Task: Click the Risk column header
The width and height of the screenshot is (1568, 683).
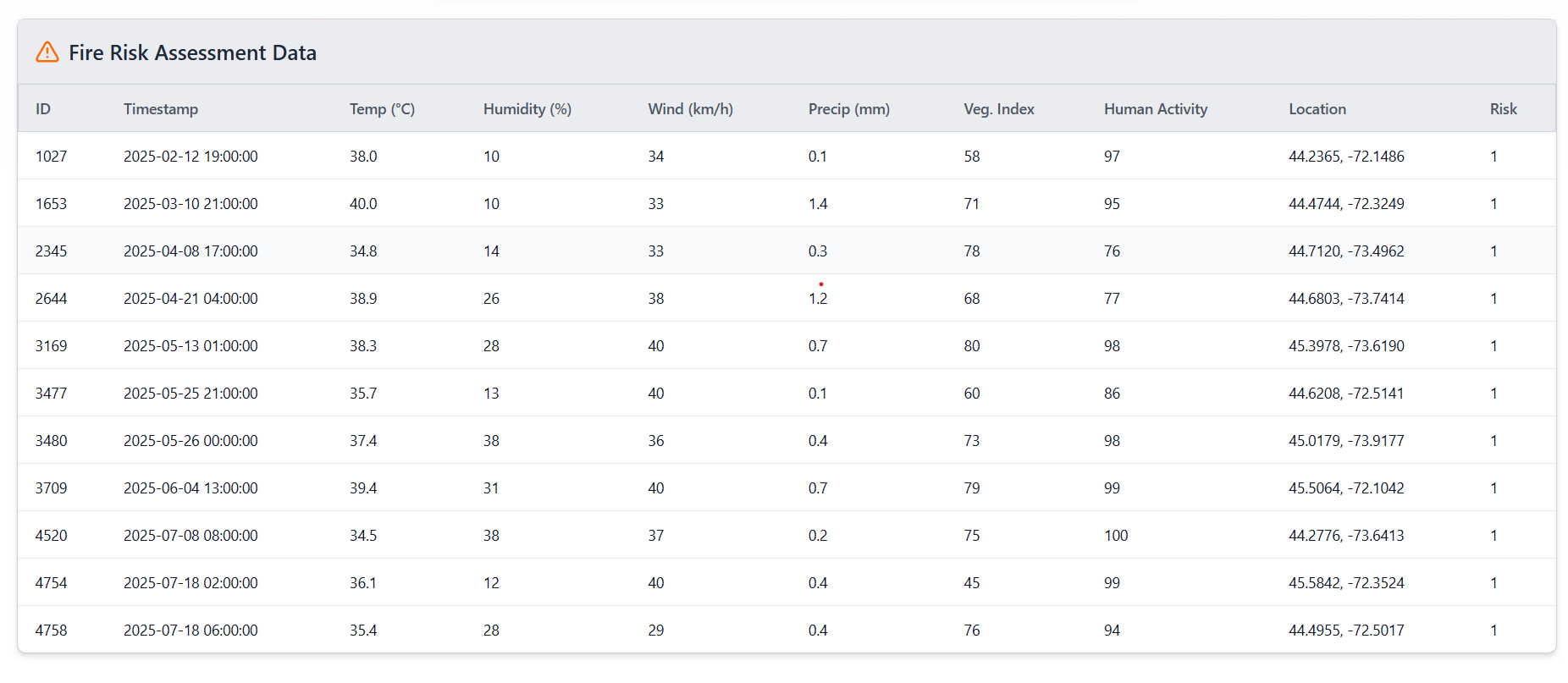Action: (1503, 109)
